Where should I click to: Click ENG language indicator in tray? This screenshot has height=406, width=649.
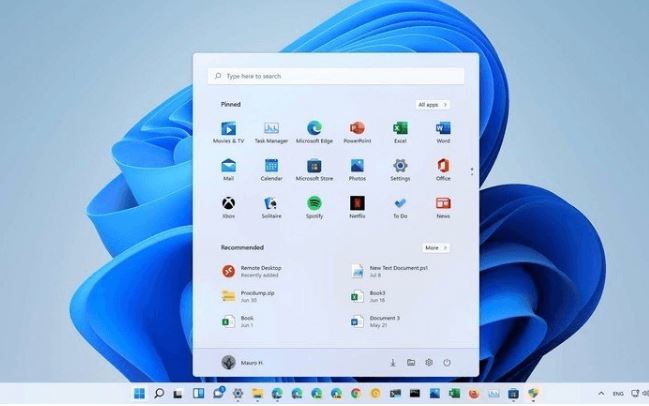[618, 394]
